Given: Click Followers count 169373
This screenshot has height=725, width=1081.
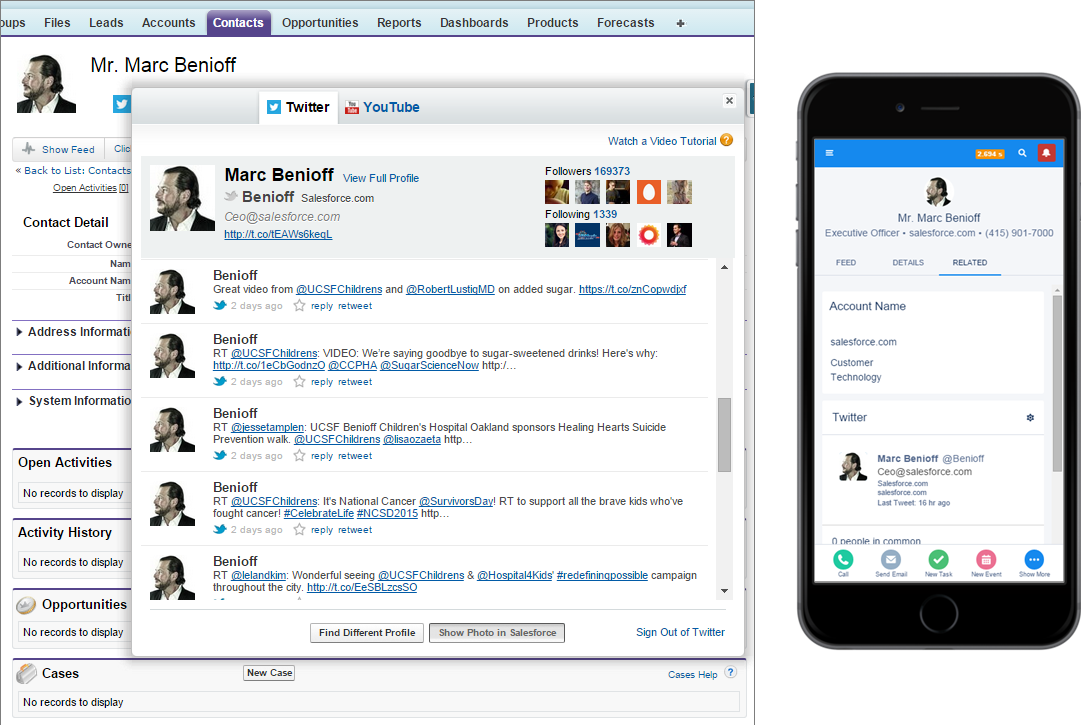Looking at the screenshot, I should 612,171.
